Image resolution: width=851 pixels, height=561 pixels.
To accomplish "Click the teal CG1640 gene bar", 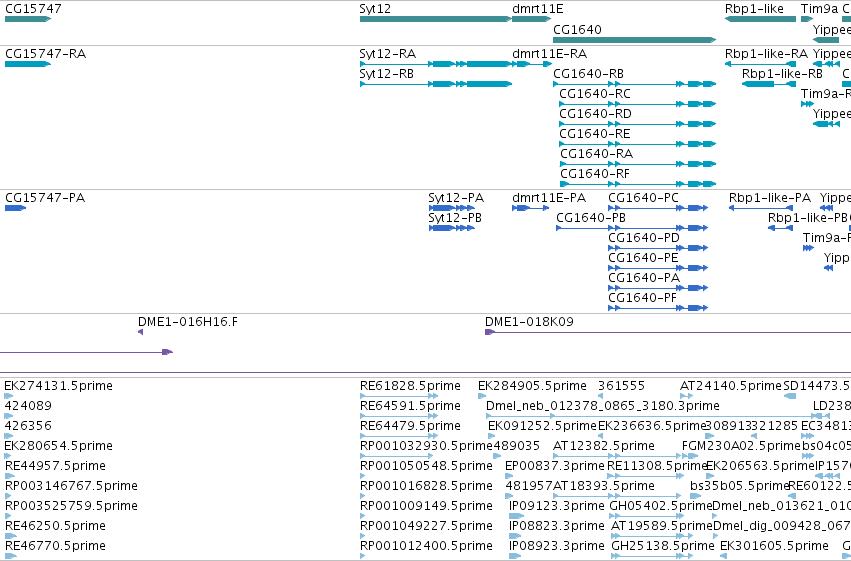I will point(634,40).
